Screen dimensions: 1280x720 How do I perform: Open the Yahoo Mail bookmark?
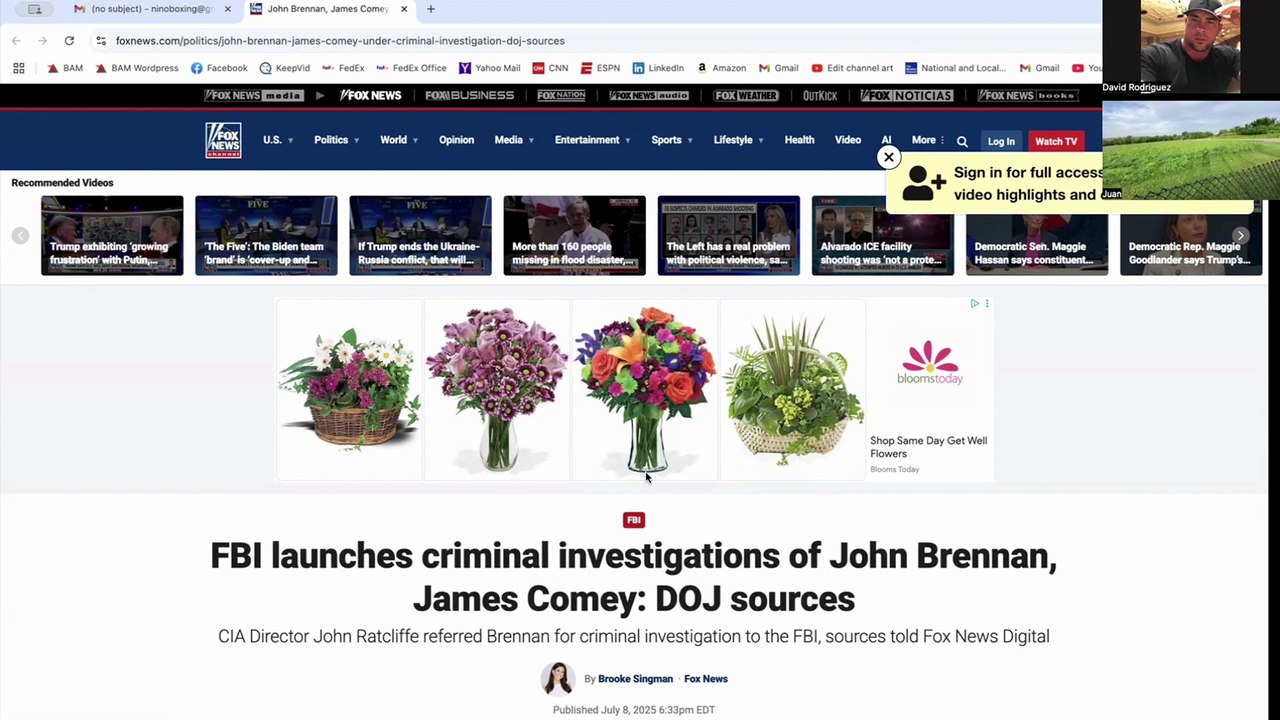point(490,68)
